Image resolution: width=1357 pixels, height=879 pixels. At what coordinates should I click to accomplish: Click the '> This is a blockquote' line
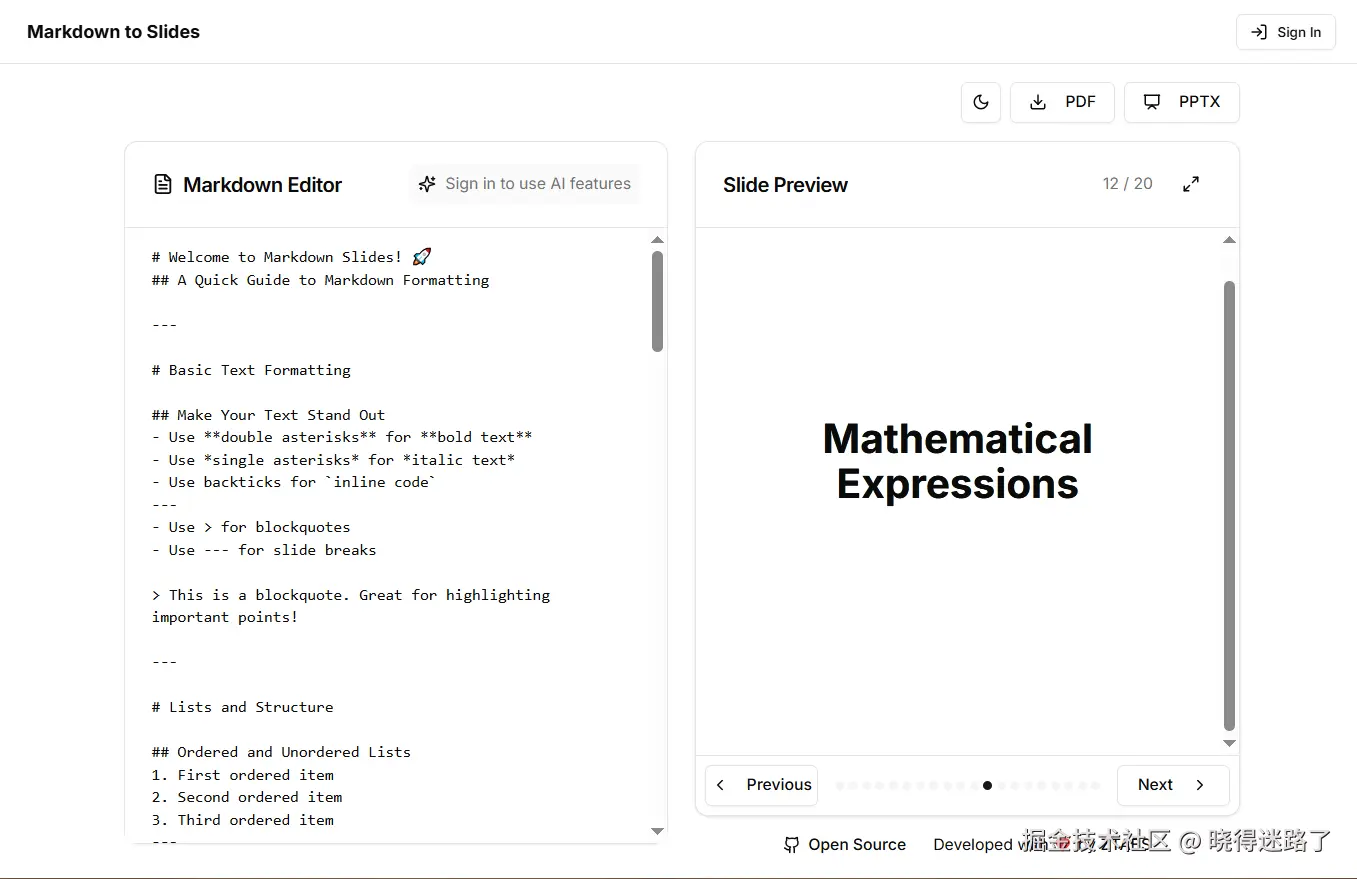(351, 595)
